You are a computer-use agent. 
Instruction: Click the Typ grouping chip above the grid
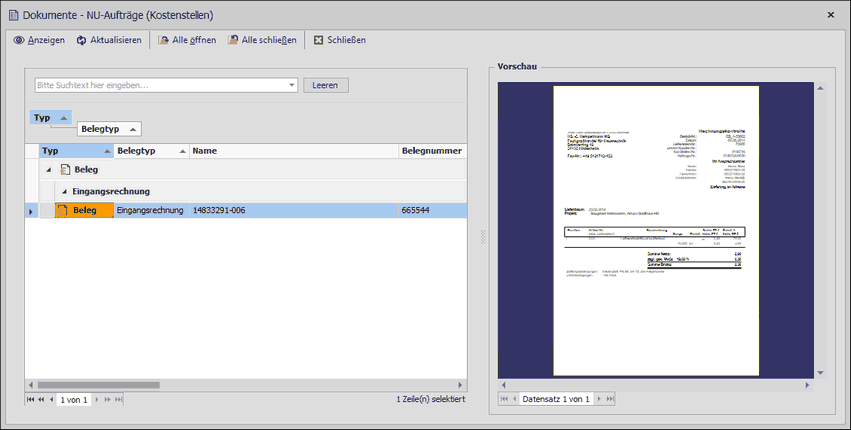point(50,118)
